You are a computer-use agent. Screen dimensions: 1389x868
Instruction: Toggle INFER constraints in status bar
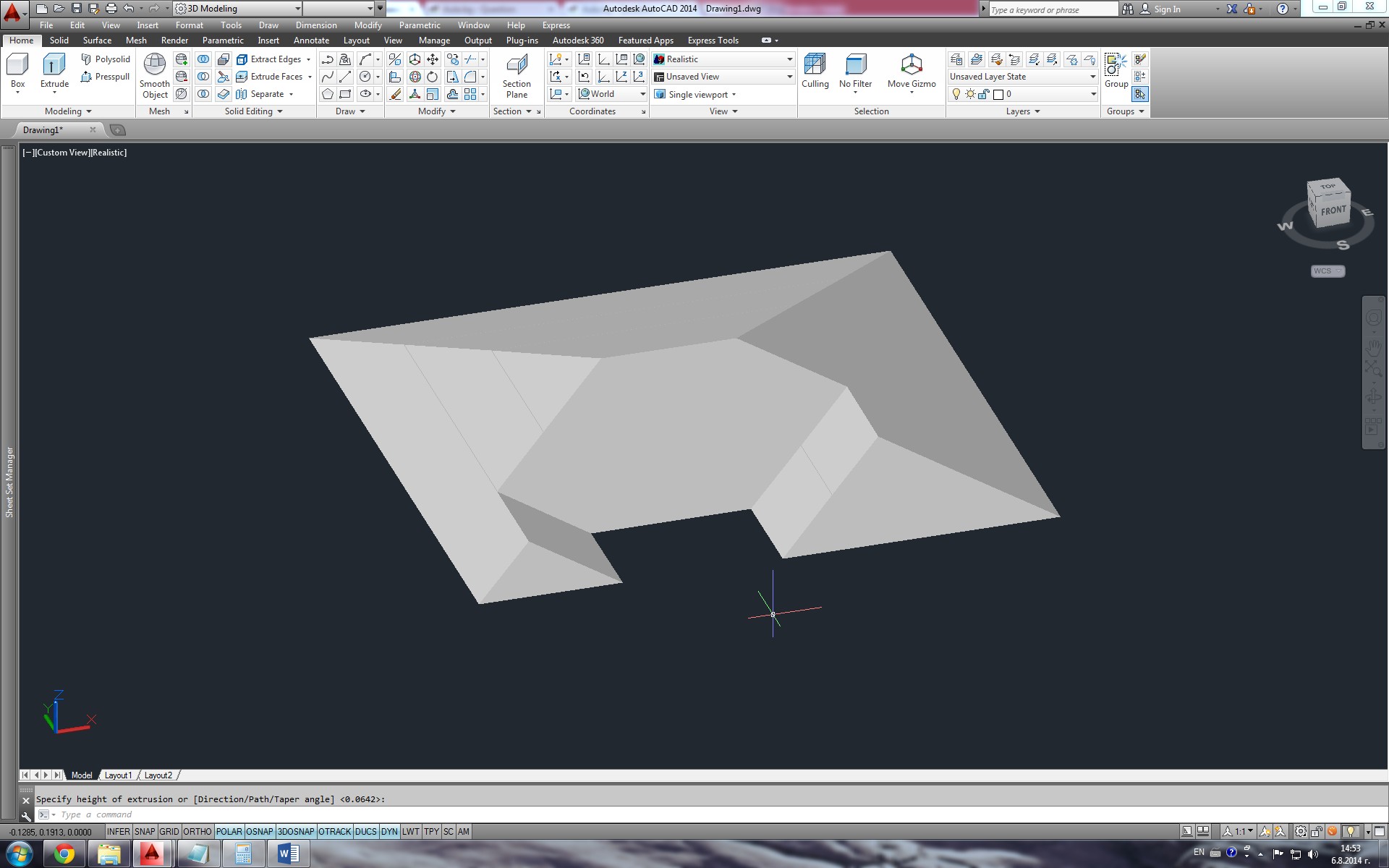click(119, 832)
